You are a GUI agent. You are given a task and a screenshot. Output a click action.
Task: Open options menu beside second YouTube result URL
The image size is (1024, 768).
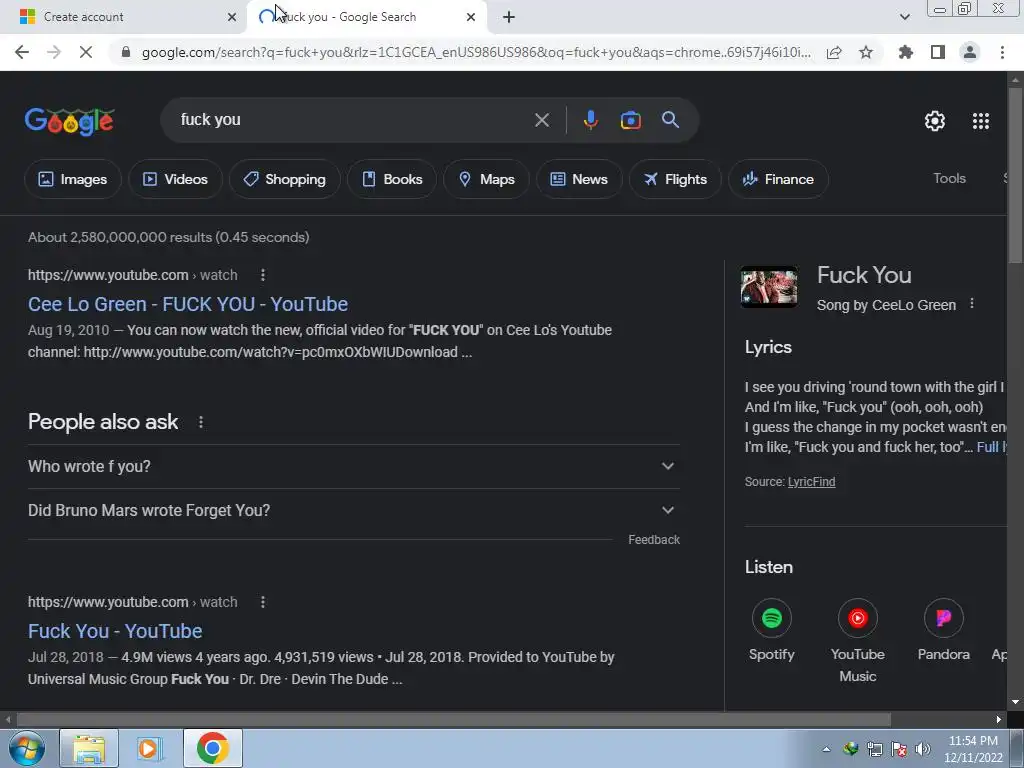263,602
